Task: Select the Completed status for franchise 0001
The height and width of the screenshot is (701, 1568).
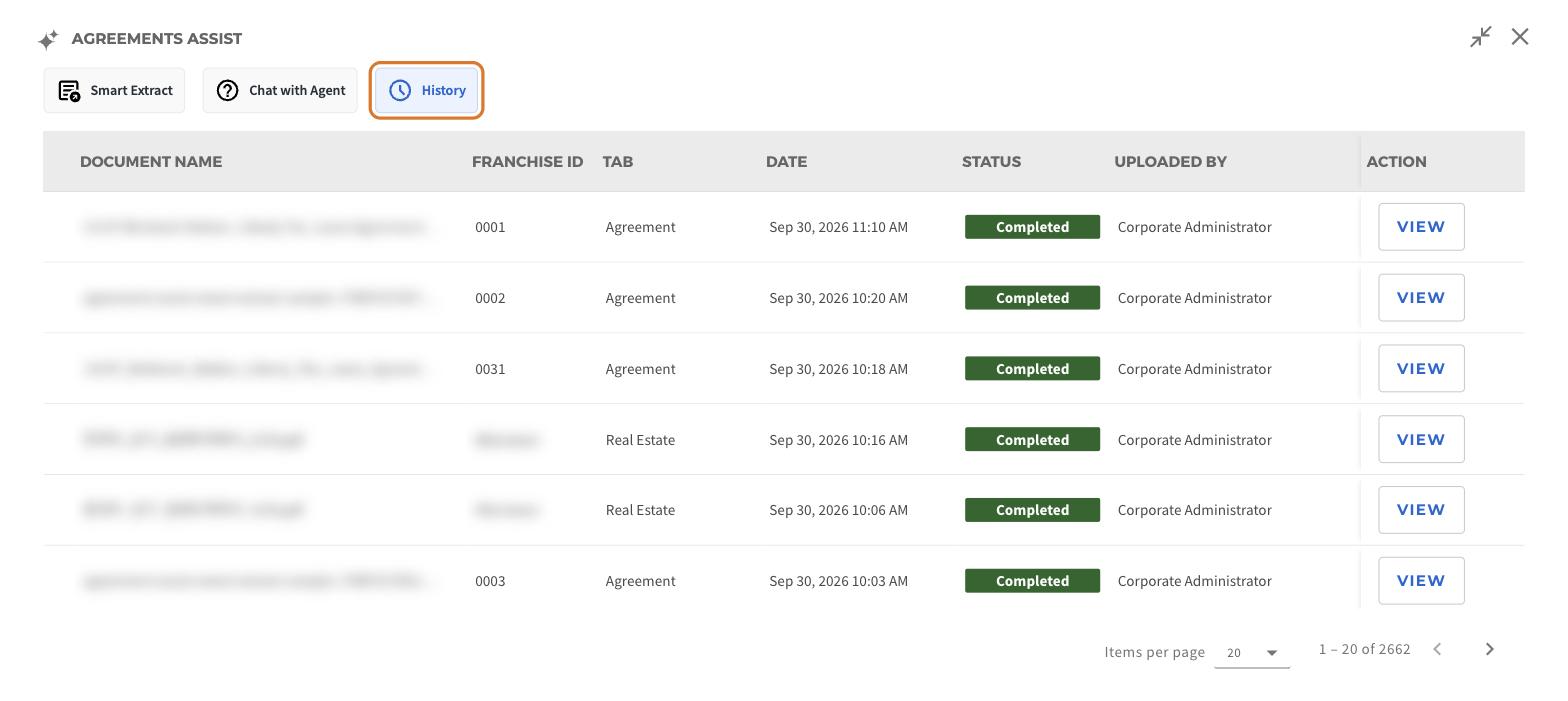Action: (x=1032, y=227)
